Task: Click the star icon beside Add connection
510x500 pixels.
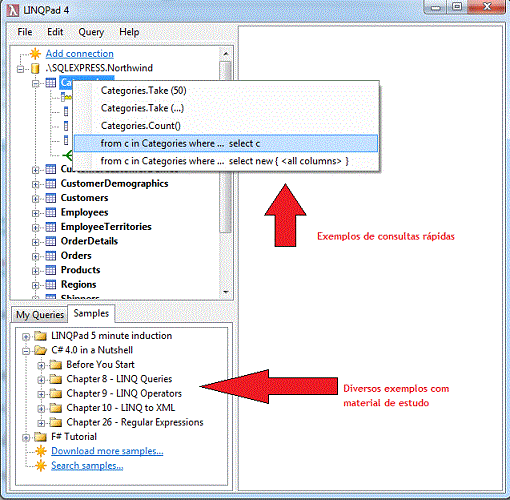Action: click(x=35, y=54)
